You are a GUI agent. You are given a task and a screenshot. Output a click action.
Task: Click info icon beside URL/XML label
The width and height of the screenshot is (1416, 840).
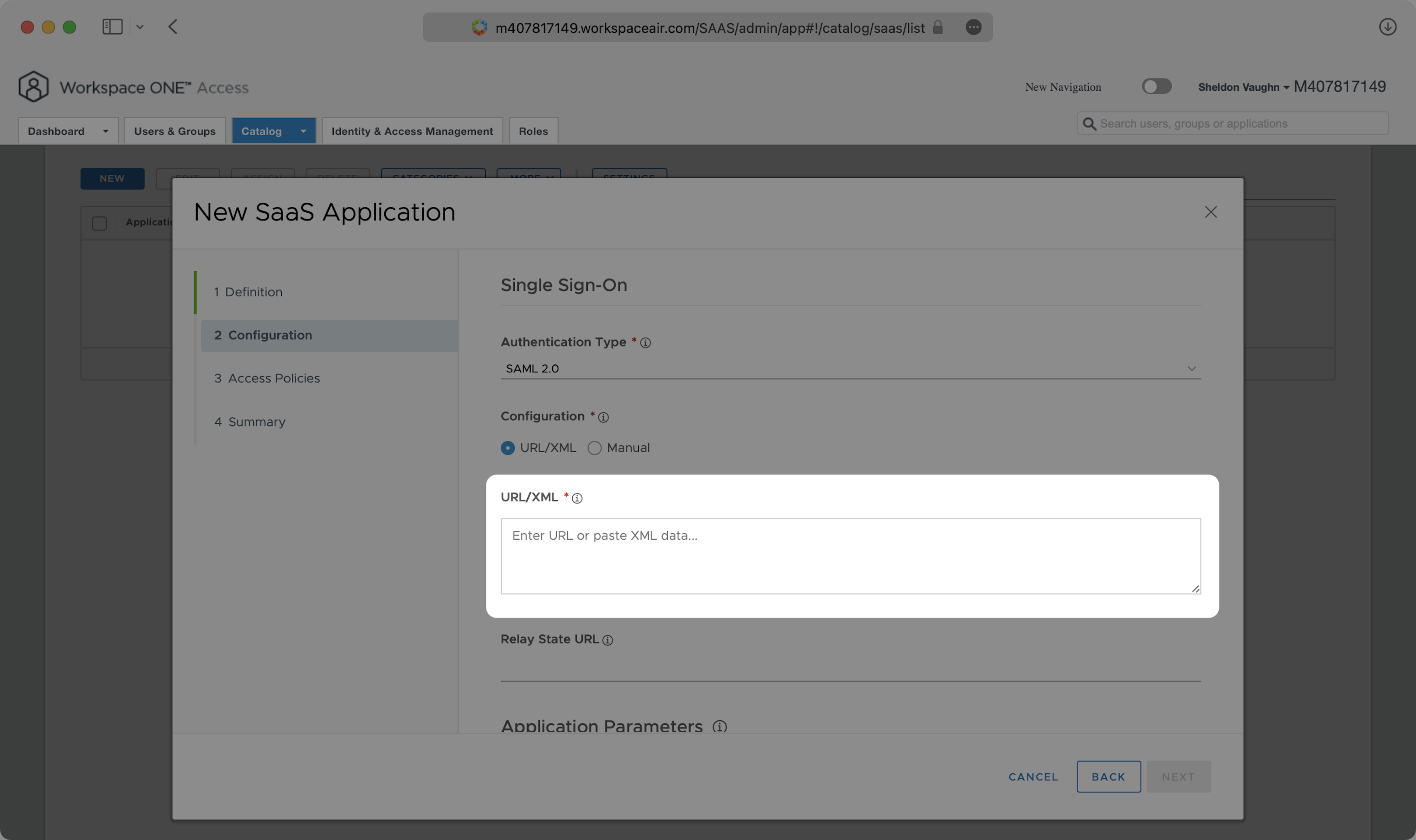pos(577,498)
